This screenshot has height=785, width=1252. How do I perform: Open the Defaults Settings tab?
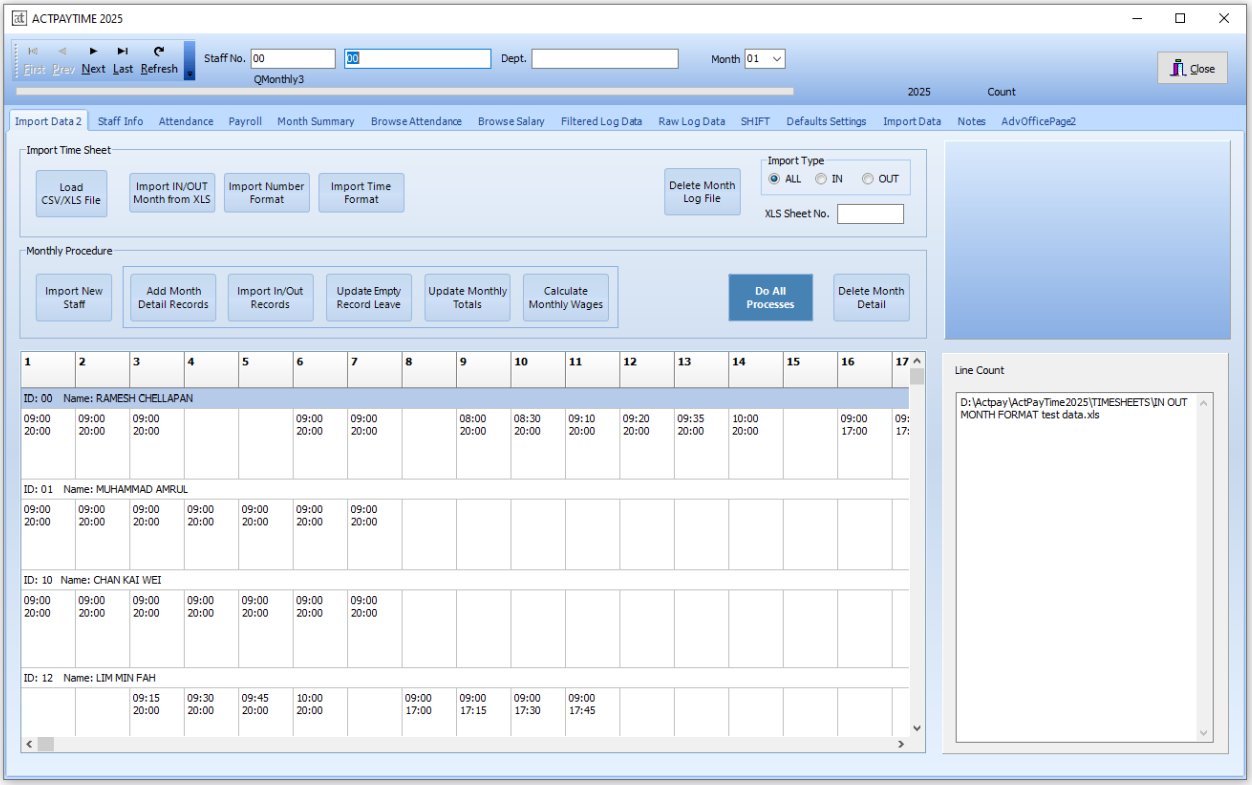(x=825, y=121)
